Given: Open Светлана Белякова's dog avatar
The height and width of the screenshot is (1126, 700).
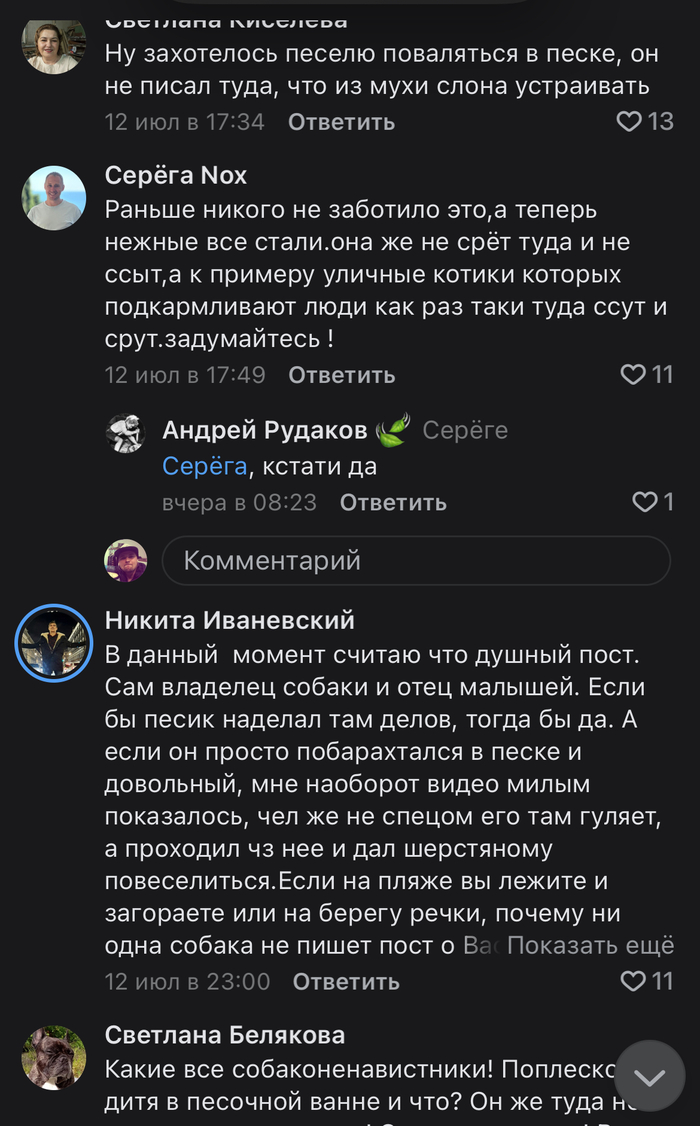Looking at the screenshot, I should click(x=54, y=1057).
